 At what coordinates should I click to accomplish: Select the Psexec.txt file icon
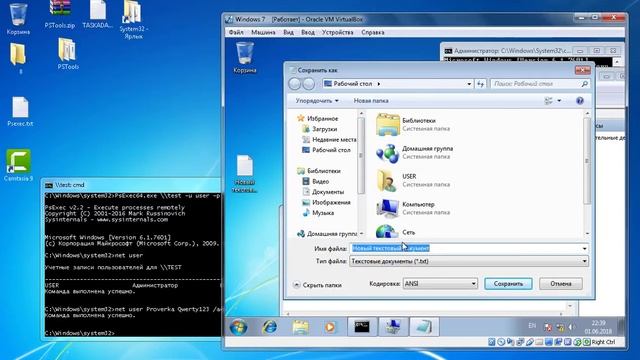click(20, 111)
